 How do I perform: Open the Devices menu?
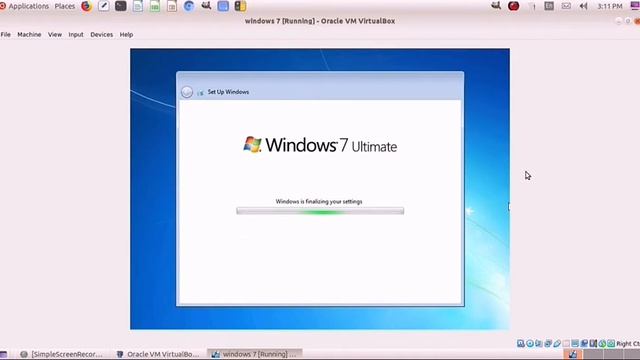(x=102, y=35)
